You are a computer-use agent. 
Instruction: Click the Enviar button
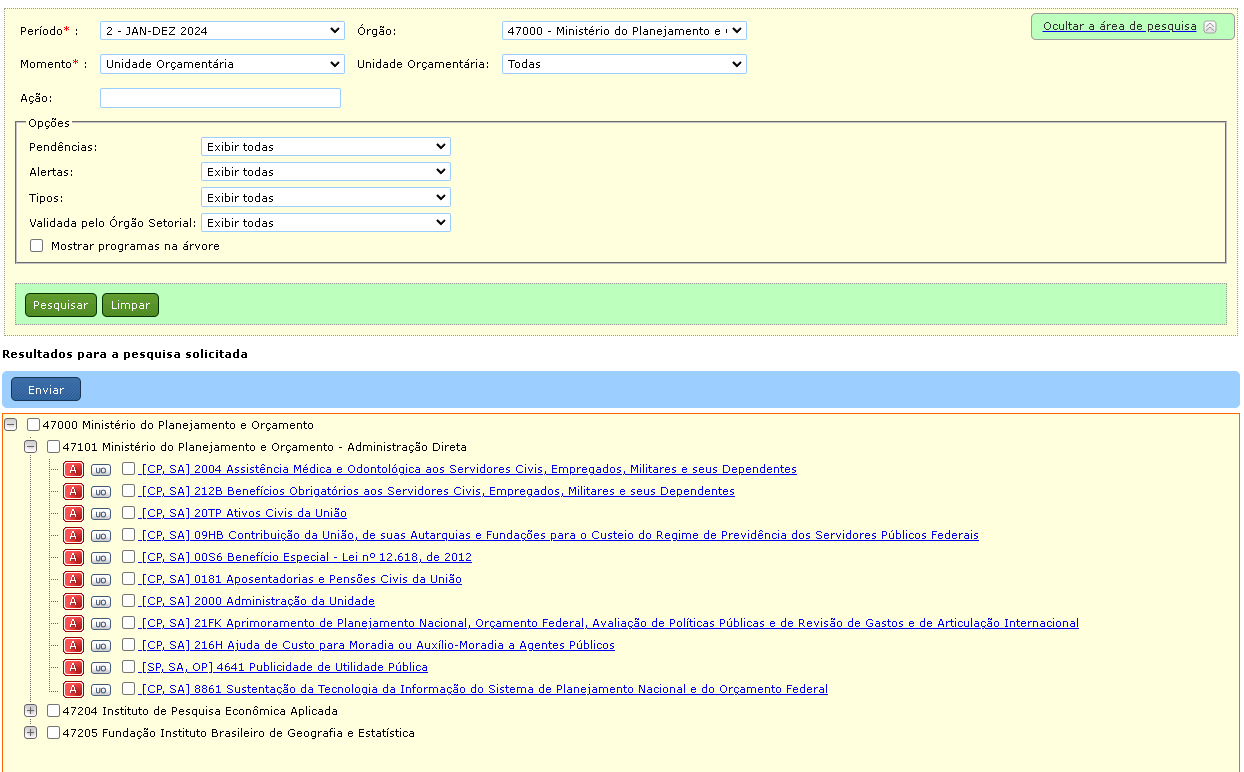46,389
